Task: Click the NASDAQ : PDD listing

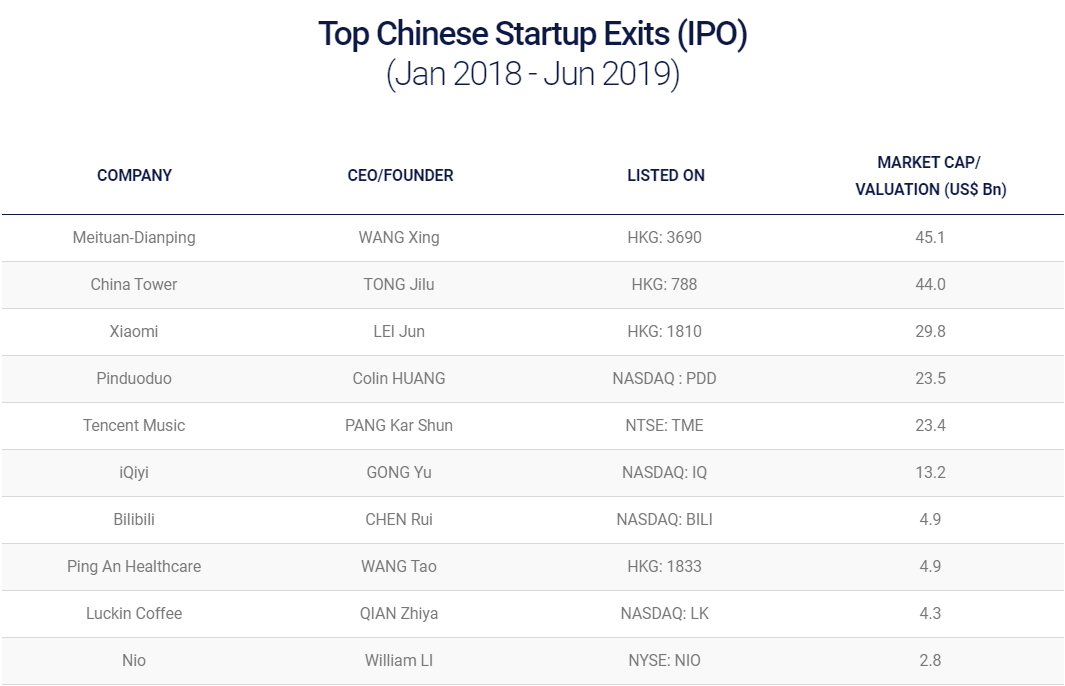Action: click(x=664, y=378)
